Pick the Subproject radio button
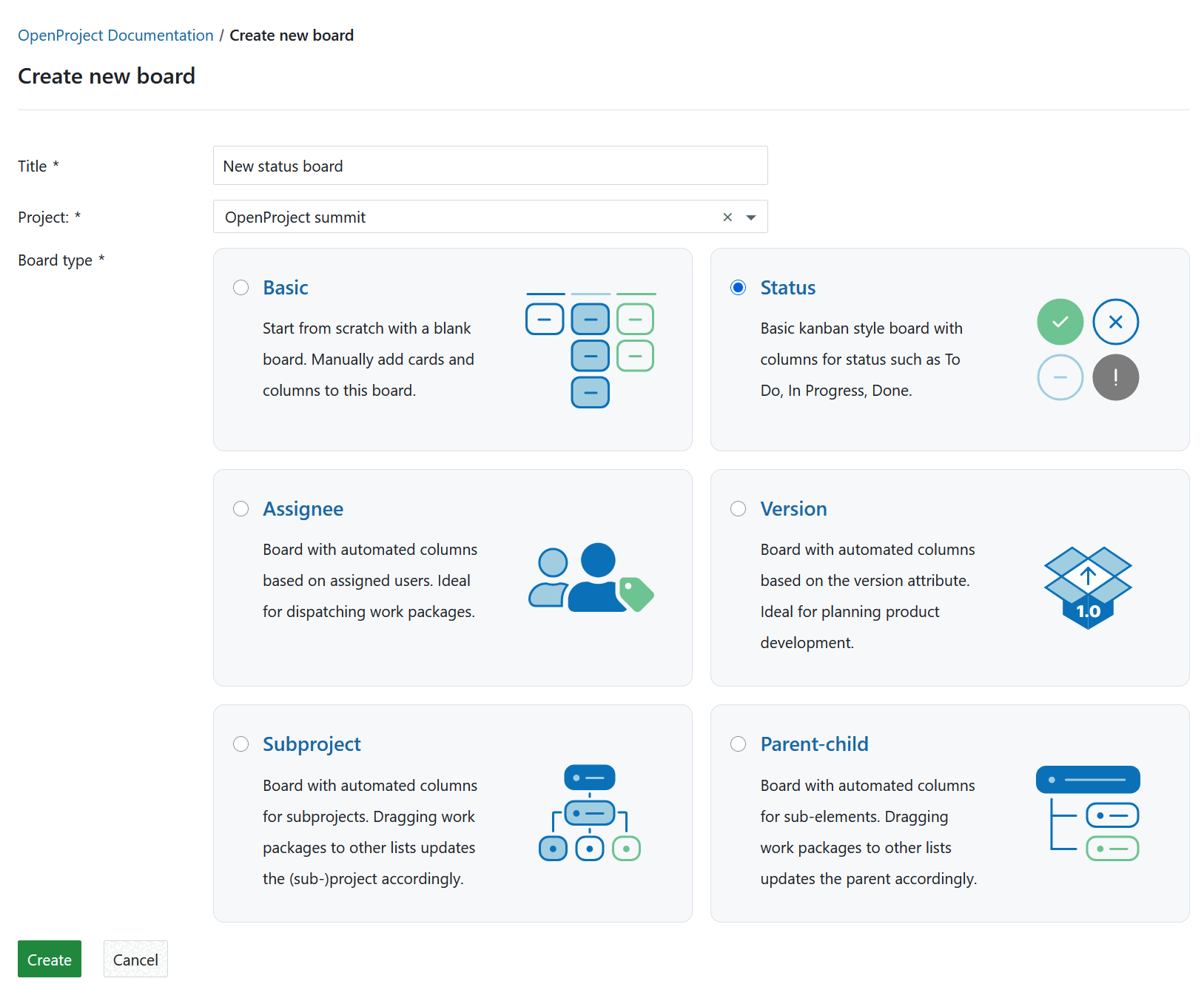Viewport: 1204px width, 984px height. click(x=241, y=744)
